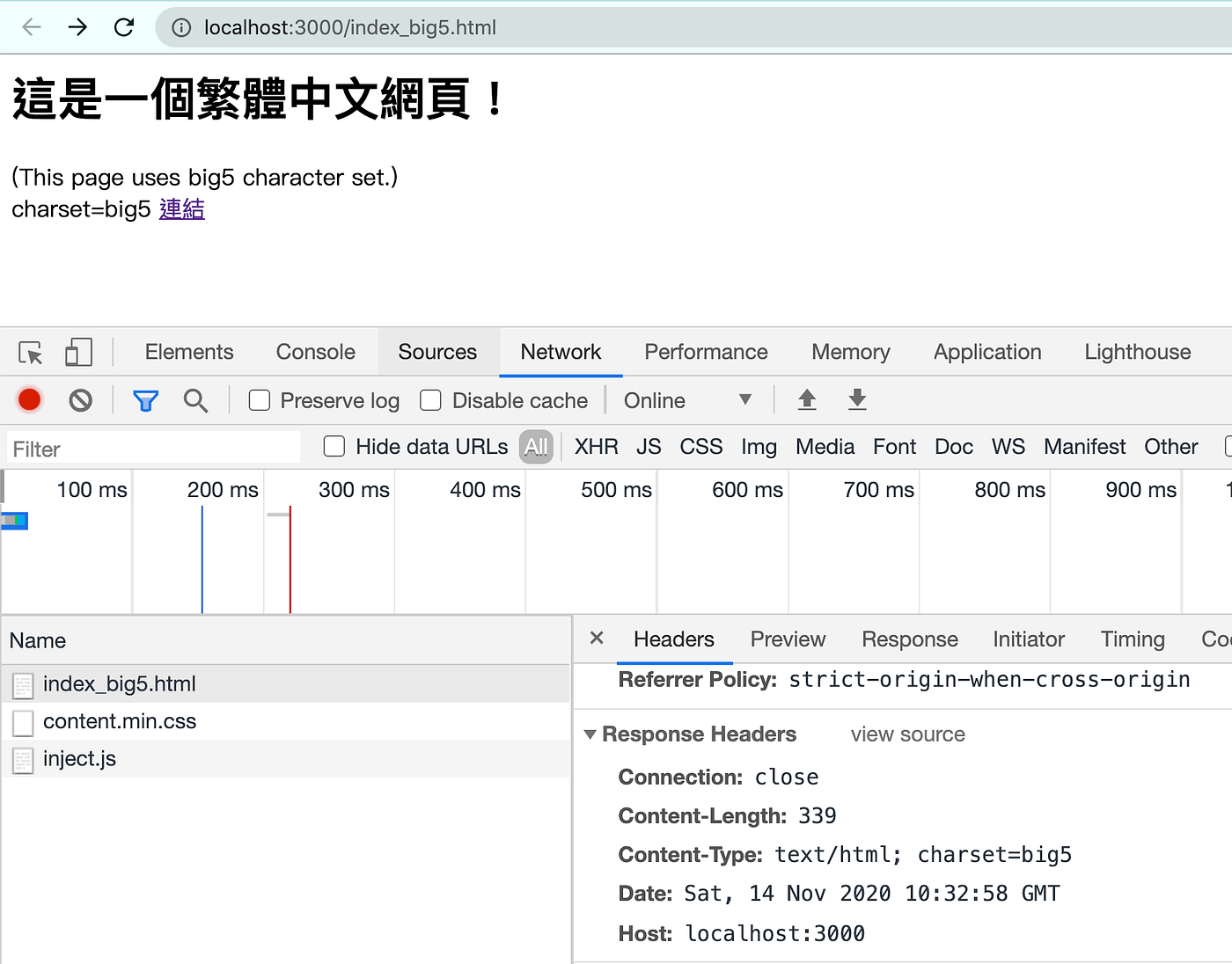Viewport: 1232px width, 964px height.
Task: Click the browser back arrow
Action: coord(32,27)
